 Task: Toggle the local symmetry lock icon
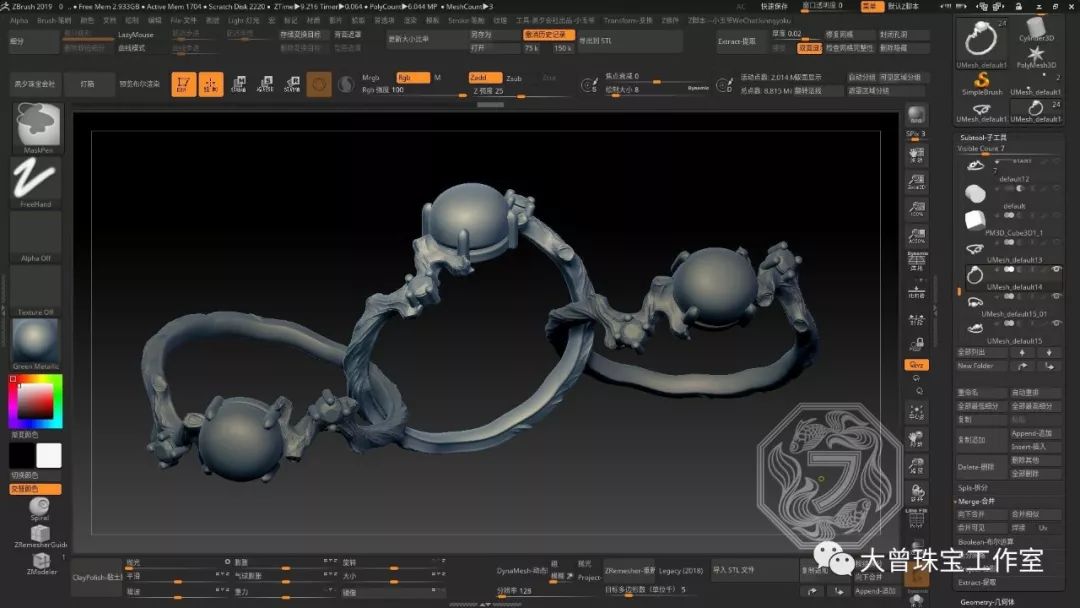916,344
